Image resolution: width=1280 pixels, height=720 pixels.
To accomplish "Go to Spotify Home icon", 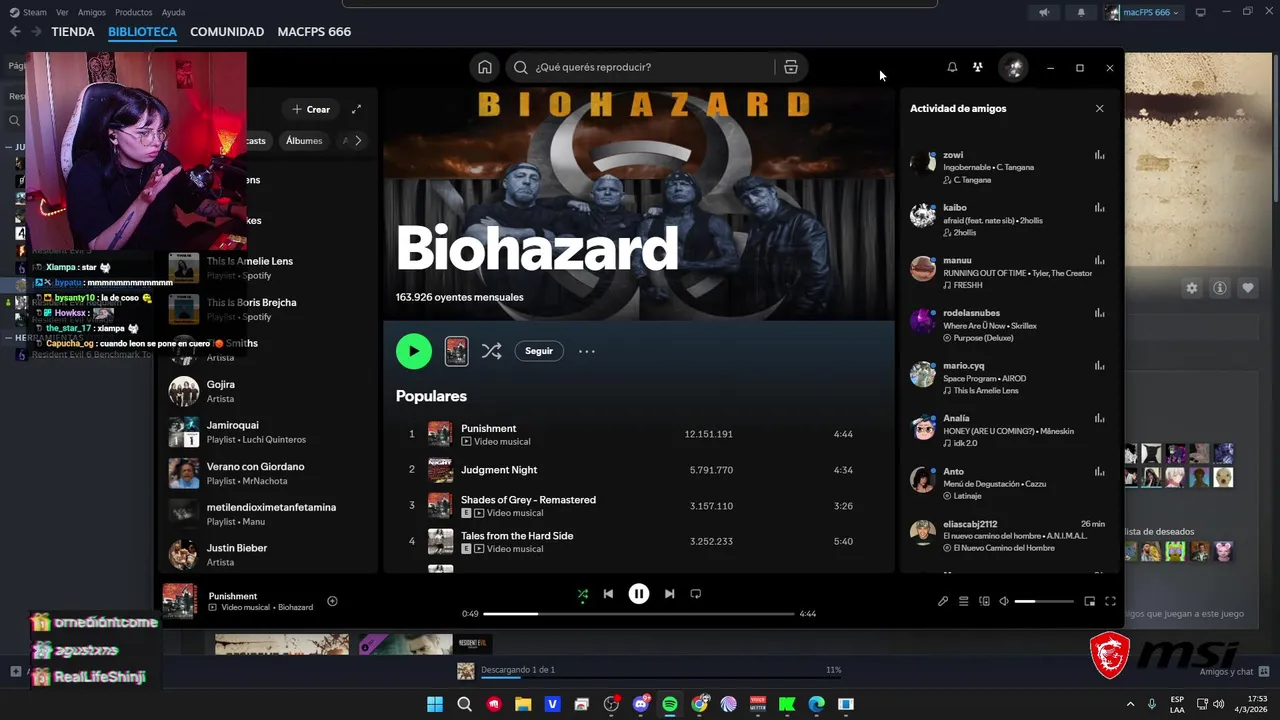I will click(485, 67).
